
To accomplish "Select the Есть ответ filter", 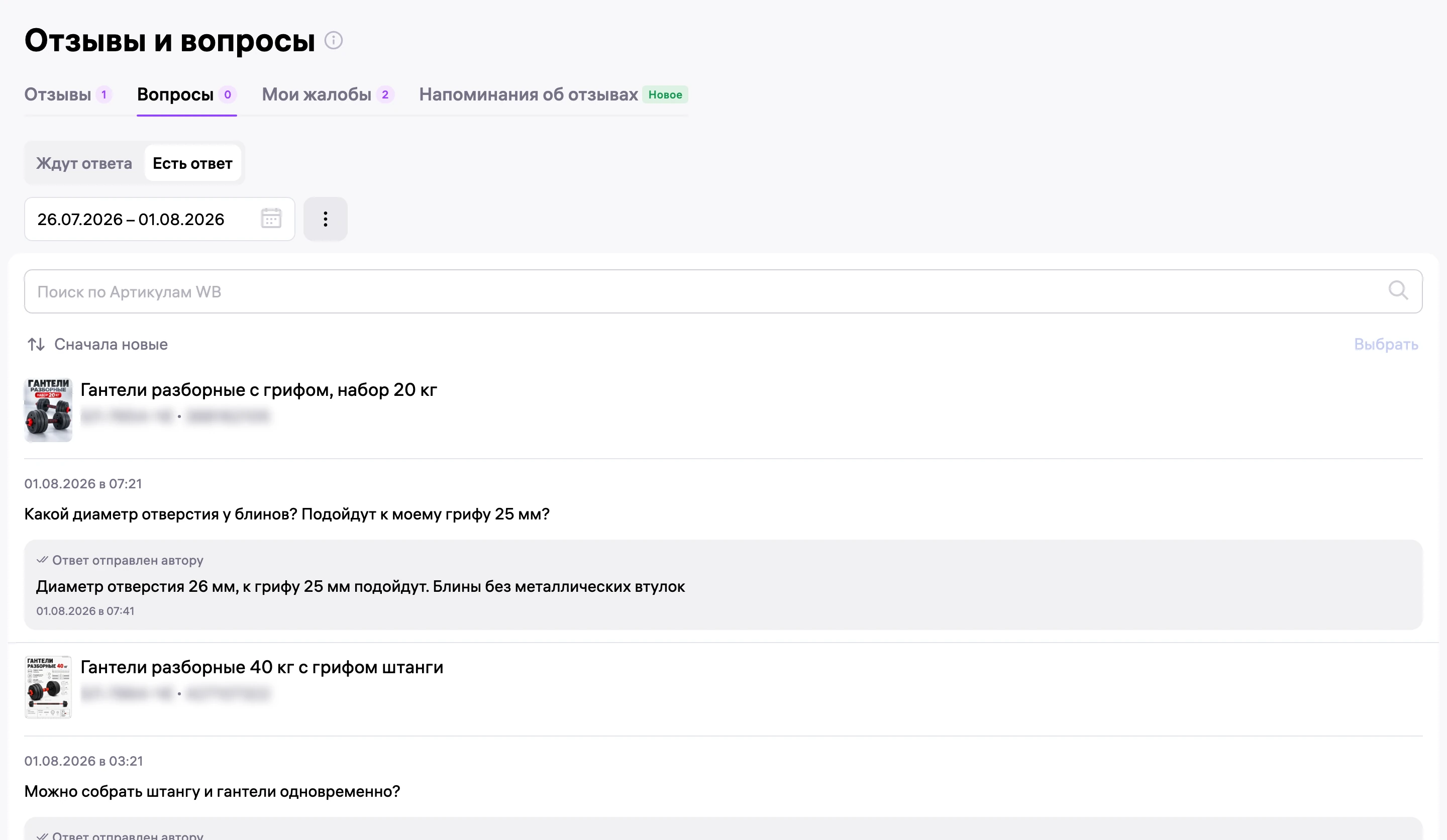I will point(192,163).
